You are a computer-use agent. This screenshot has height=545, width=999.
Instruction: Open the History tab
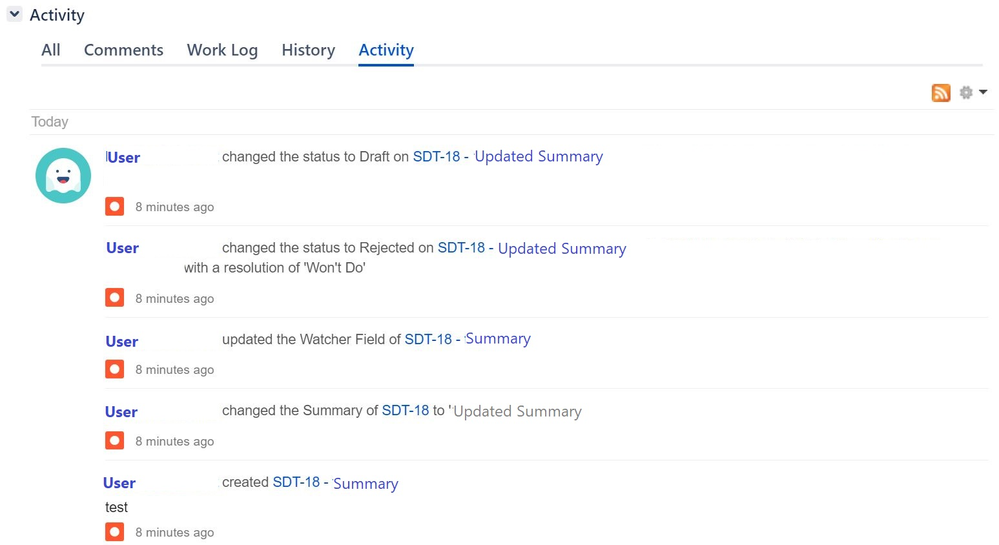click(x=308, y=50)
